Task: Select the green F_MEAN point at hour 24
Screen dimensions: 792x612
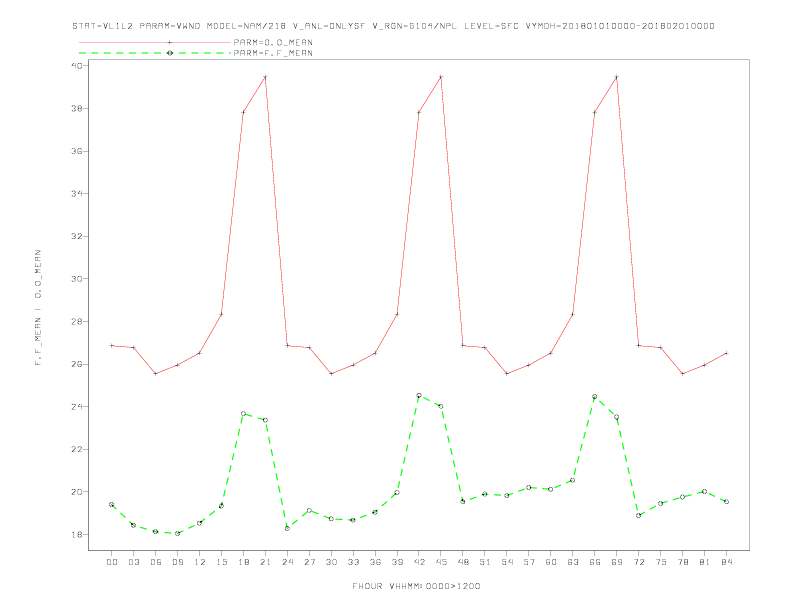Action: pyautogui.click(x=287, y=528)
